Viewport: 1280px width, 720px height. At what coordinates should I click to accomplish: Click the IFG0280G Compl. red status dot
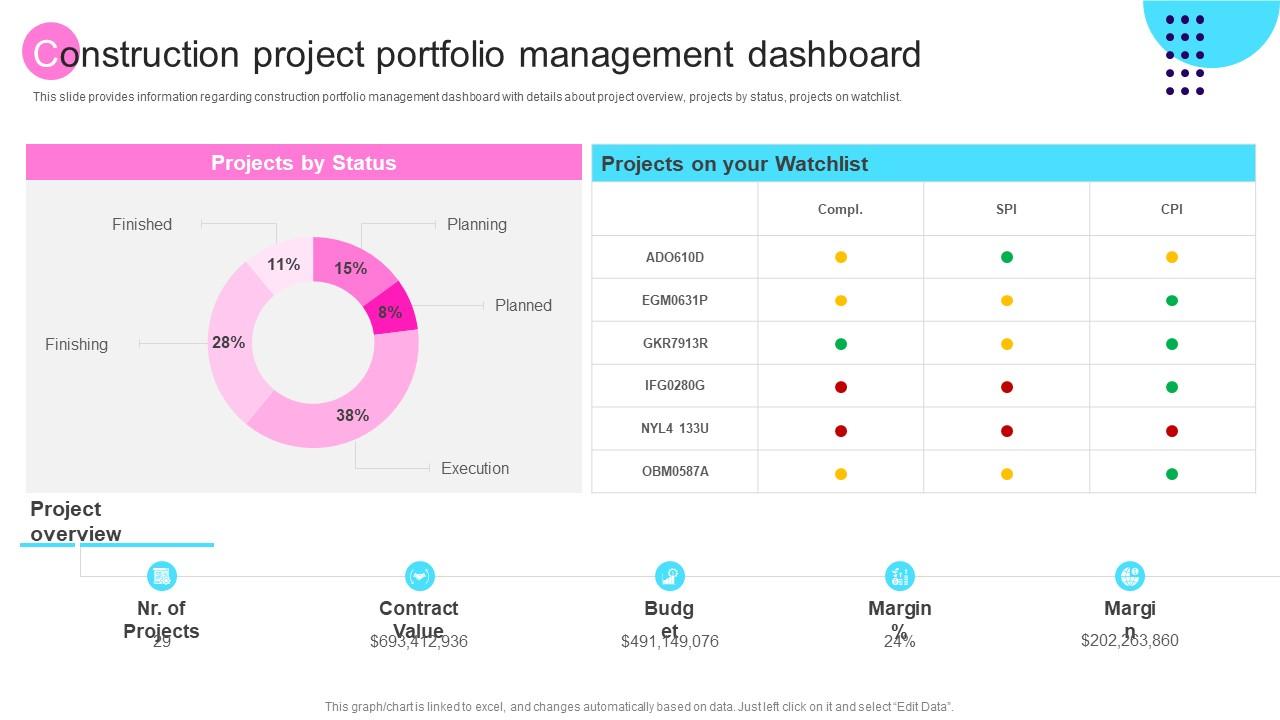[x=841, y=387]
